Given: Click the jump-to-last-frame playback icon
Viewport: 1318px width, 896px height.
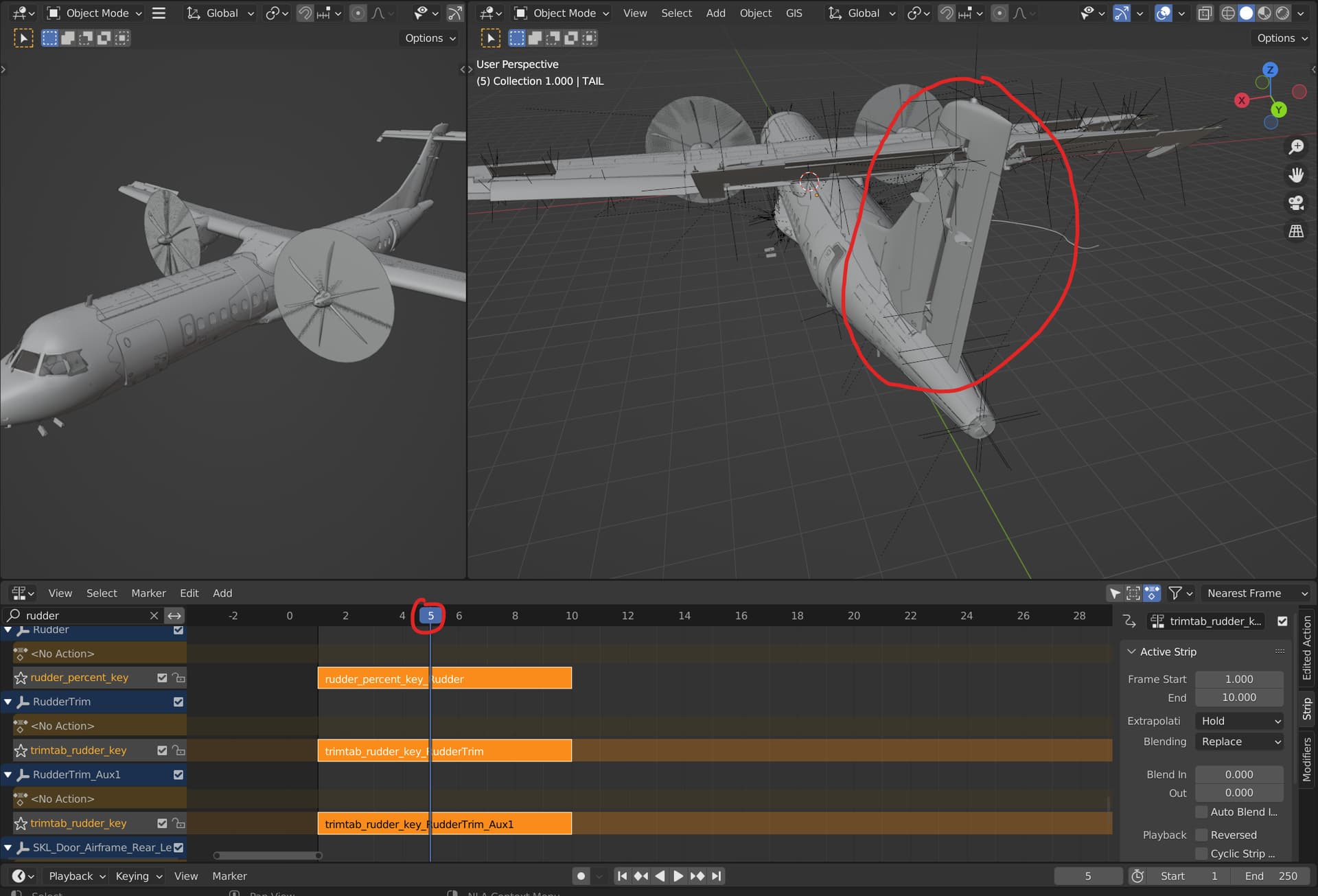Looking at the screenshot, I should 716,876.
